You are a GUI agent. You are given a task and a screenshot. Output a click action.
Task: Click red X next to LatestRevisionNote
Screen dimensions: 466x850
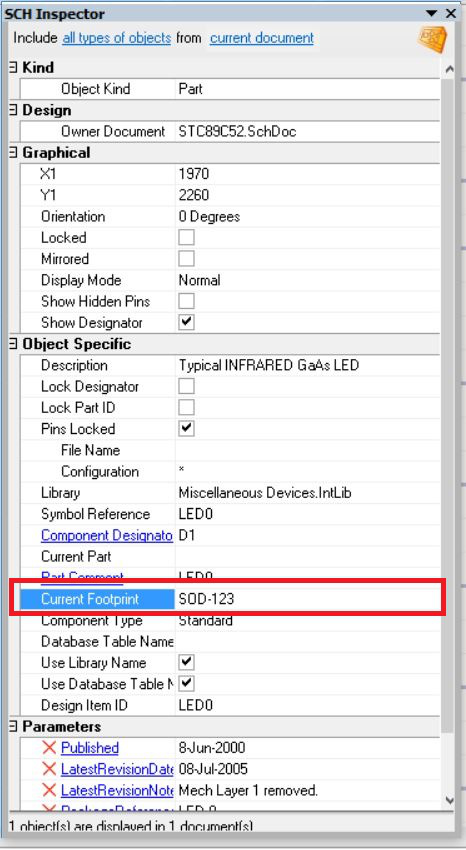click(49, 790)
